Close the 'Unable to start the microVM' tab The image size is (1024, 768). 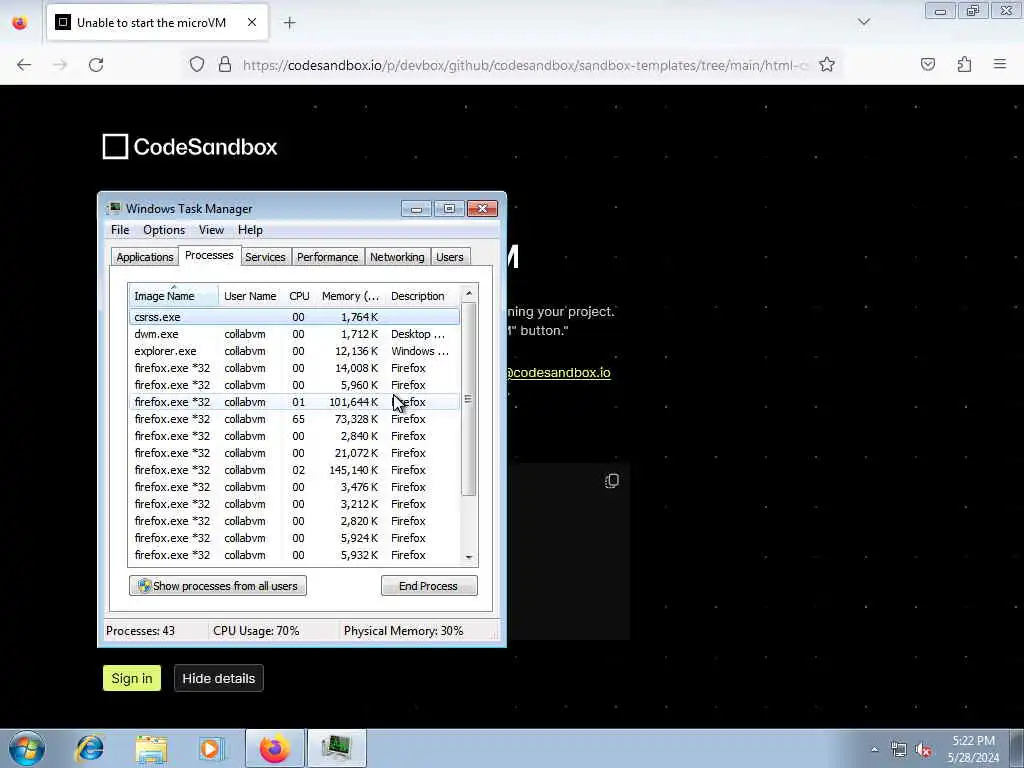[251, 22]
